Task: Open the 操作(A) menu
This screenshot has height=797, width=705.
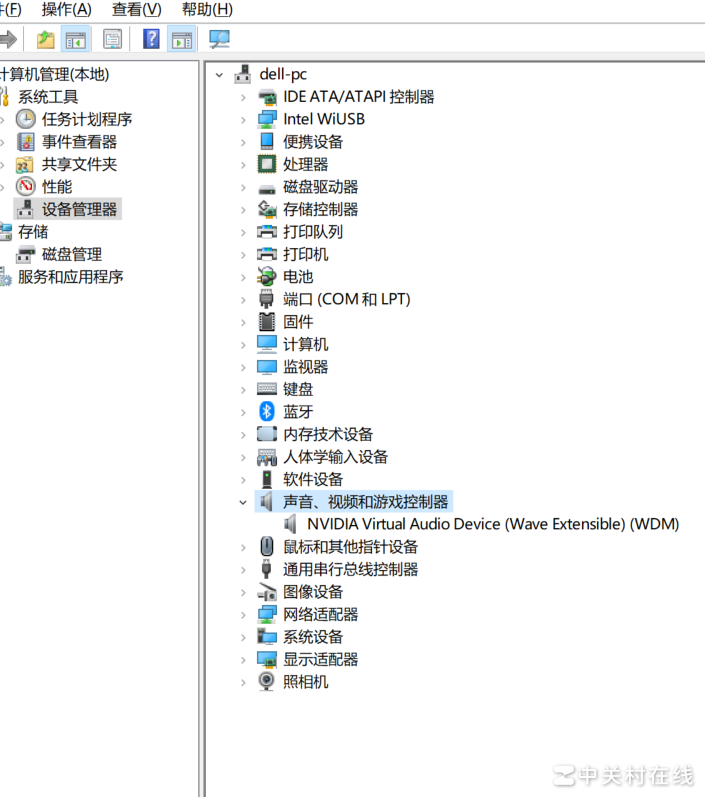Action: click(x=67, y=9)
